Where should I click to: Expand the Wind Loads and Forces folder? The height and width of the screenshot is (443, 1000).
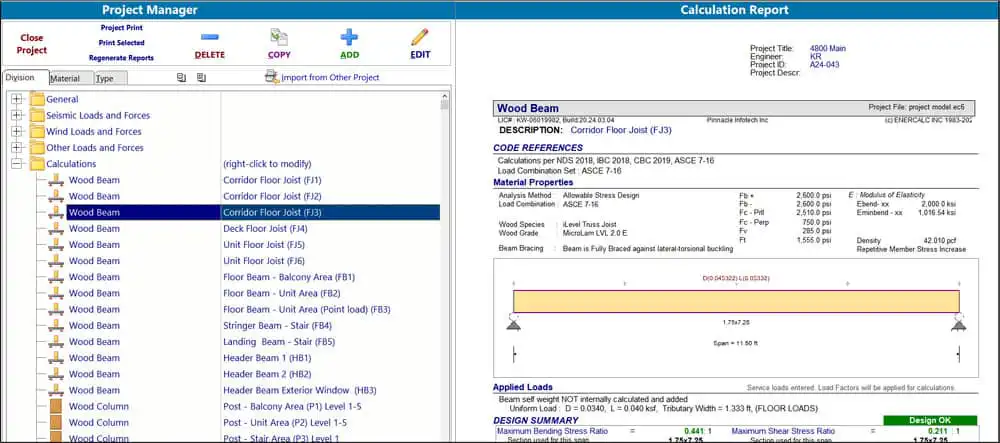17,131
